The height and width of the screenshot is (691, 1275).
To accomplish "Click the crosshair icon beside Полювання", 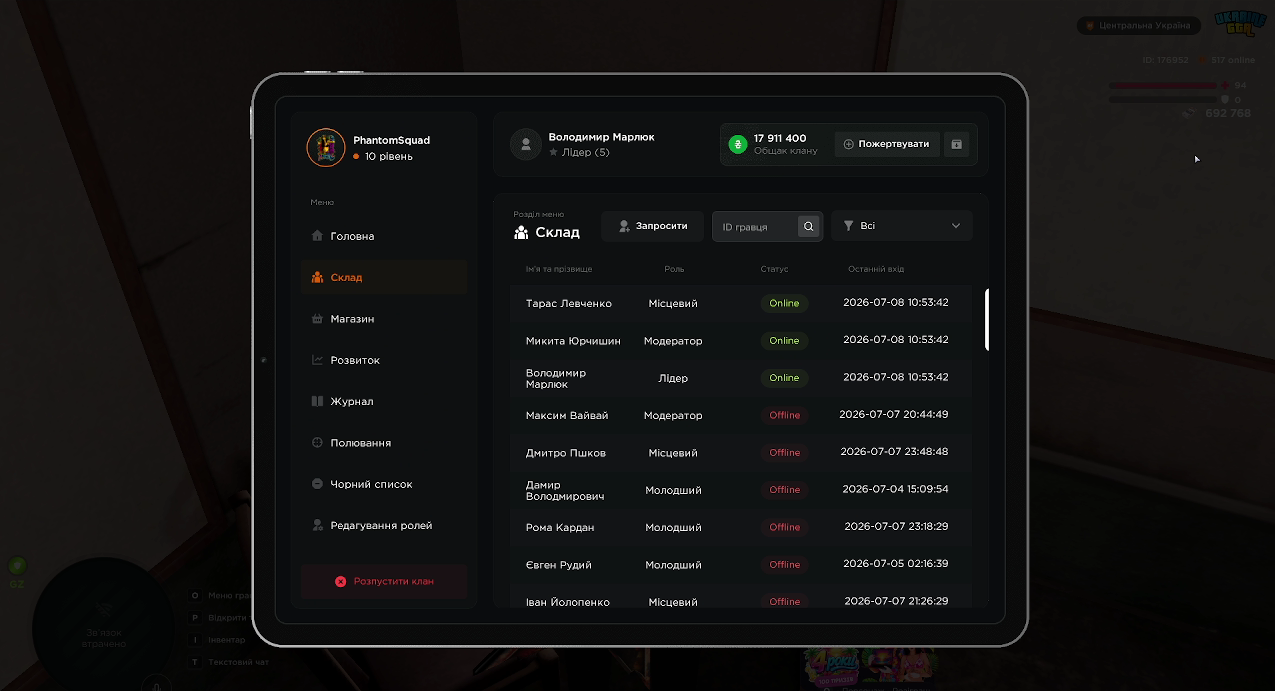I will tap(317, 443).
